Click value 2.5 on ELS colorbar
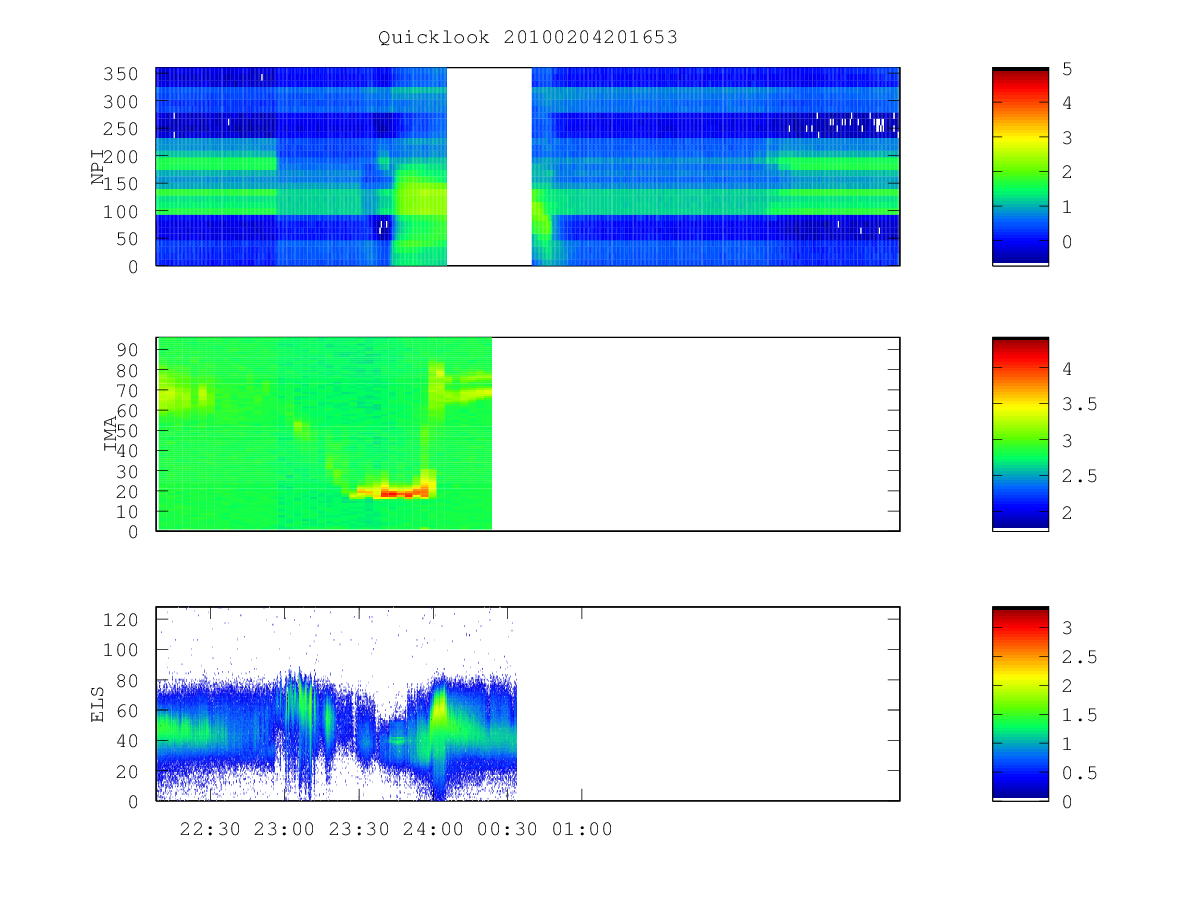 point(1078,657)
